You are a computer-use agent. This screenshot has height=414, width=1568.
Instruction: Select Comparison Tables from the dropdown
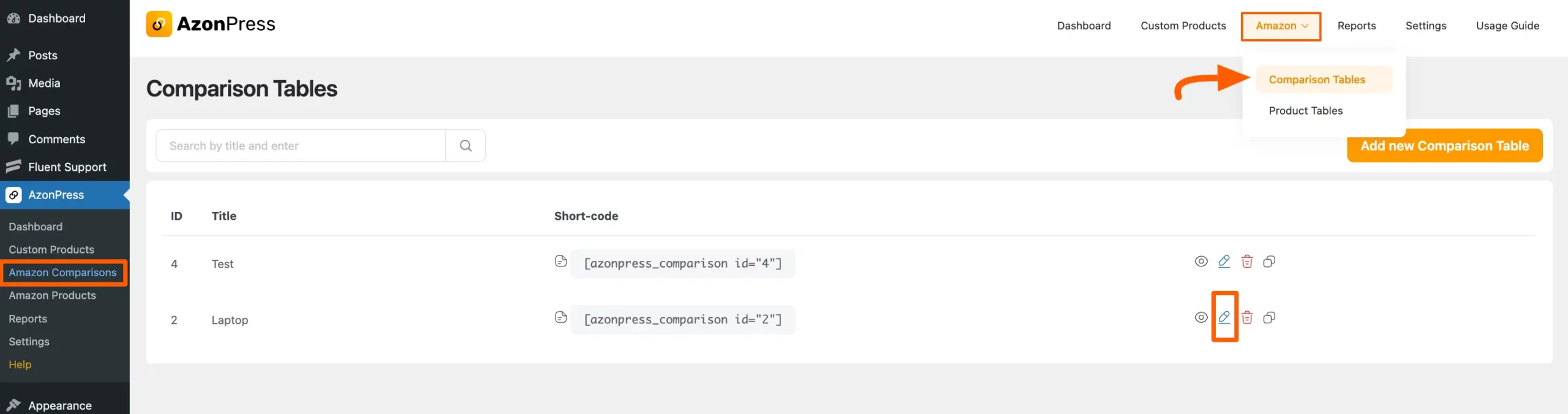coord(1317,80)
